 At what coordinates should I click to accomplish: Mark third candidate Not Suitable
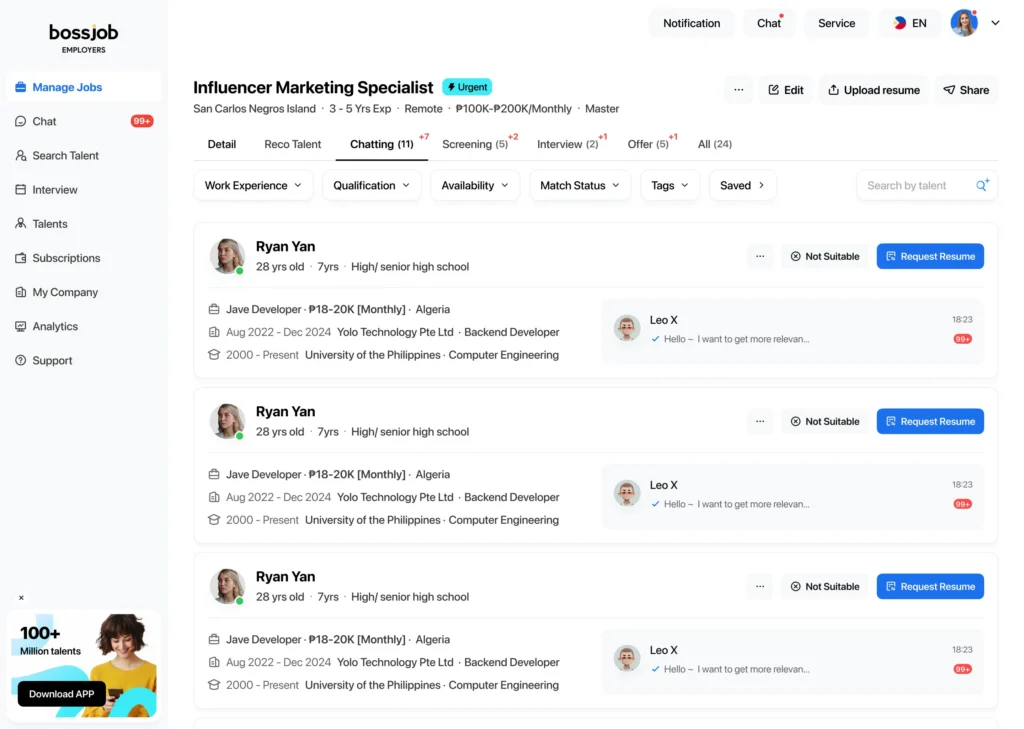point(825,587)
